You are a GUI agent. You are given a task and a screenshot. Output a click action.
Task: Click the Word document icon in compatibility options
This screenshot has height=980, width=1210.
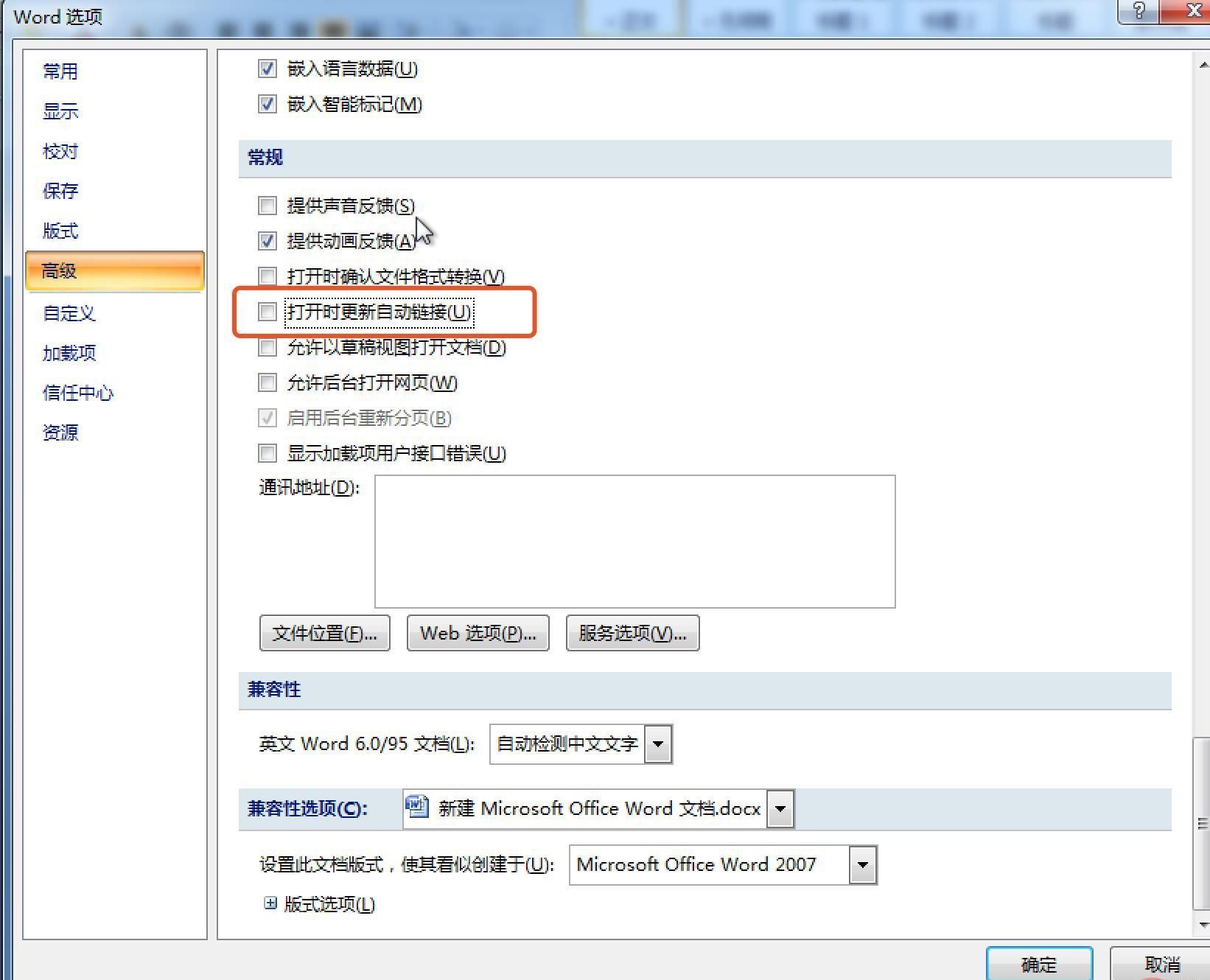[x=416, y=807]
